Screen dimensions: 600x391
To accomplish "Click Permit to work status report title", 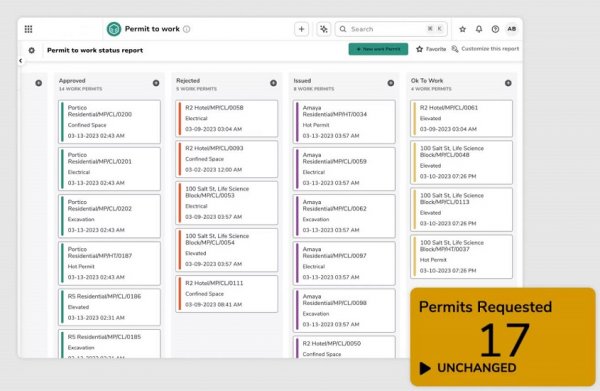I will click(x=95, y=50).
